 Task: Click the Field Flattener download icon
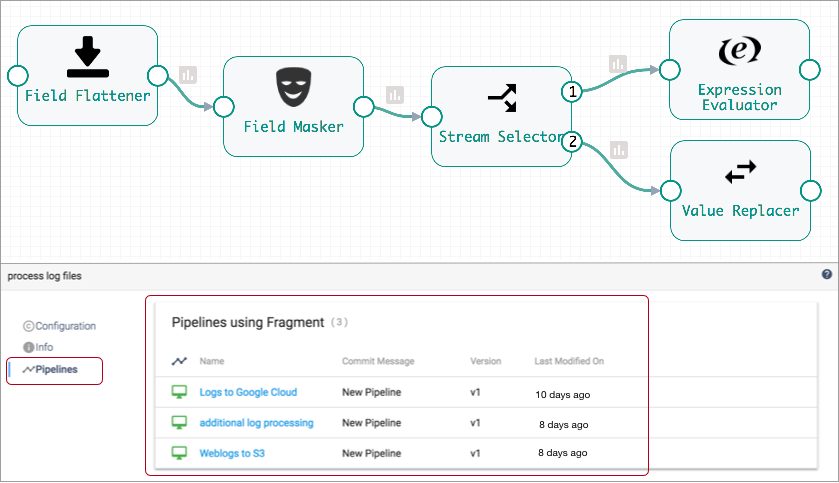(x=88, y=57)
